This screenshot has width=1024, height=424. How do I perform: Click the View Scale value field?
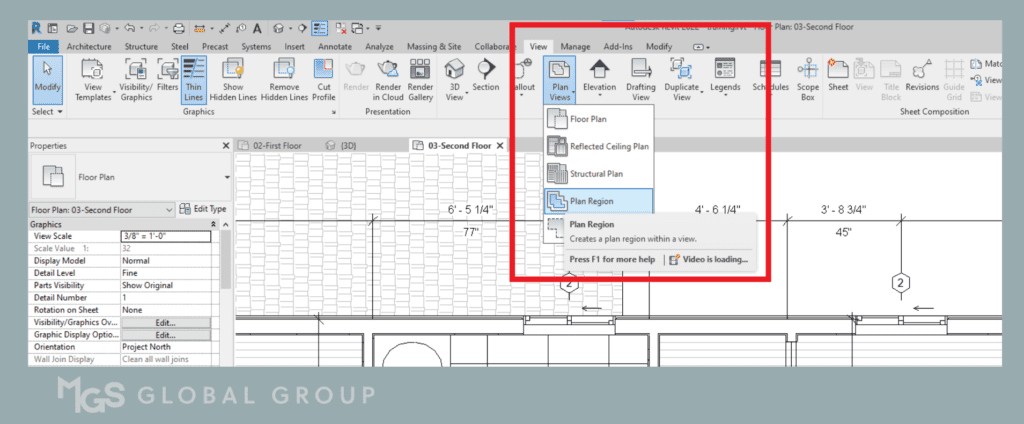(x=165, y=236)
